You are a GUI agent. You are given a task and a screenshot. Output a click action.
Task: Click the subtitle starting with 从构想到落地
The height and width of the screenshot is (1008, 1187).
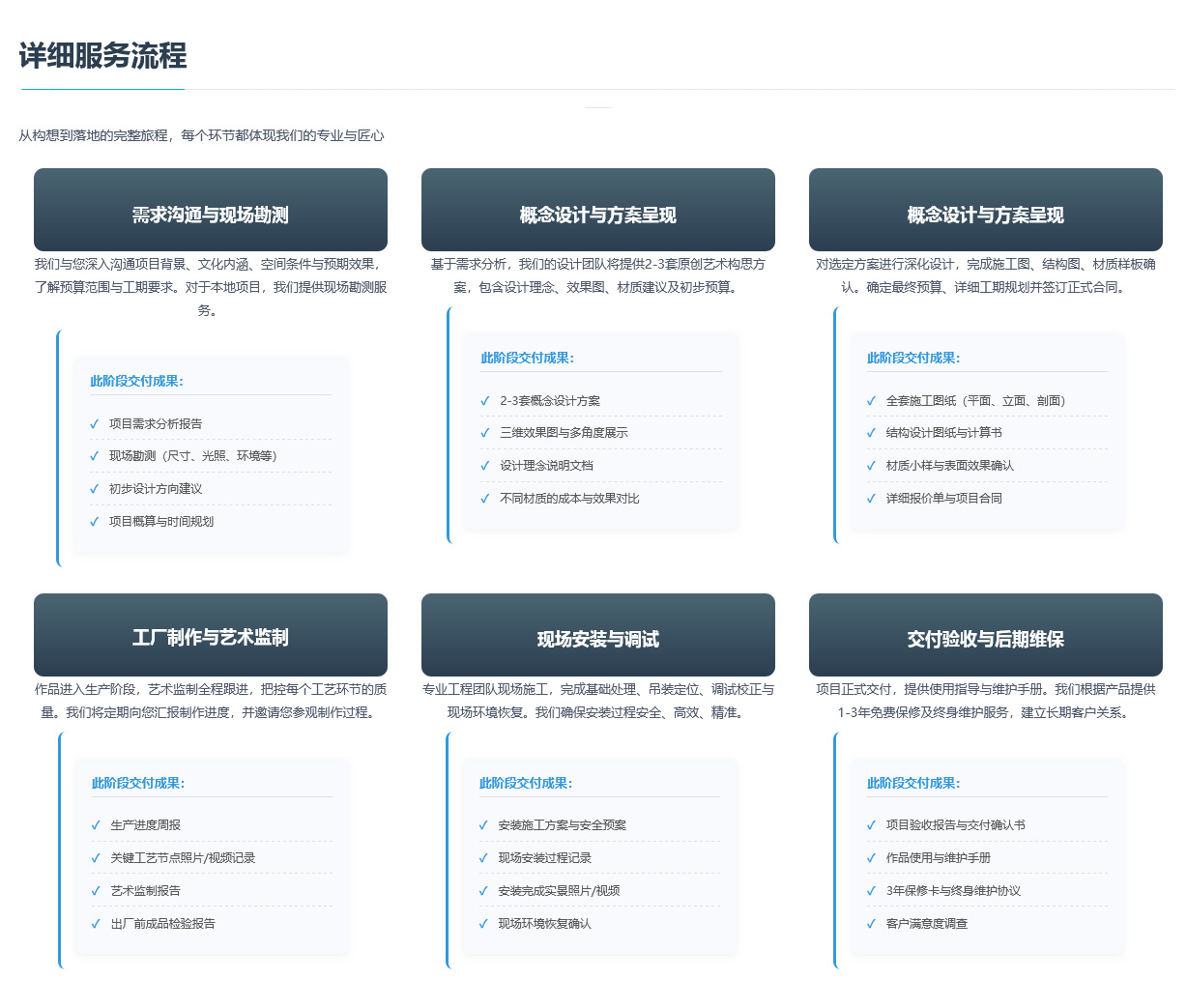(x=201, y=136)
